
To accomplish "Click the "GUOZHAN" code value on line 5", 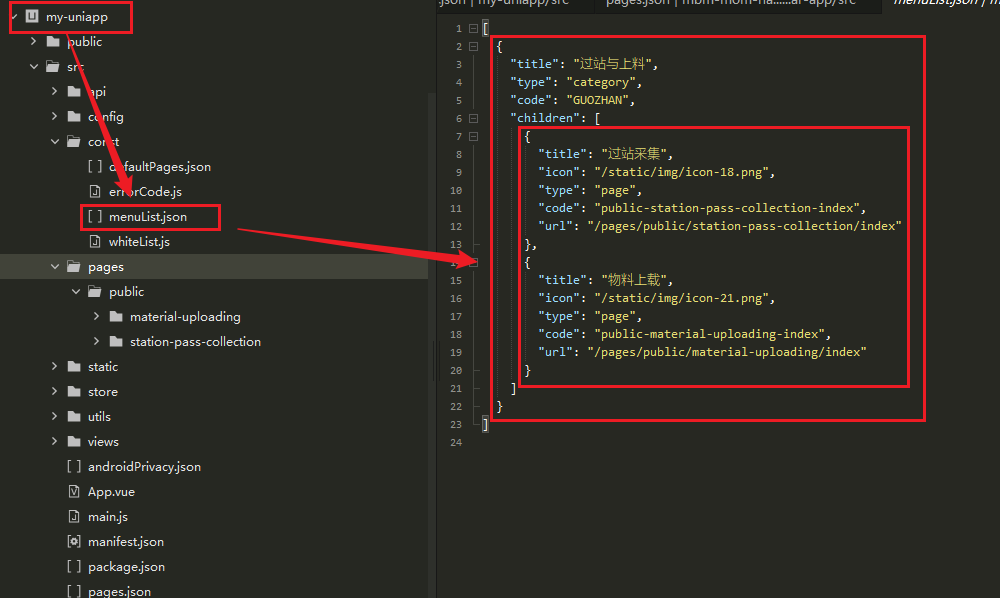I will pyautogui.click(x=601, y=100).
